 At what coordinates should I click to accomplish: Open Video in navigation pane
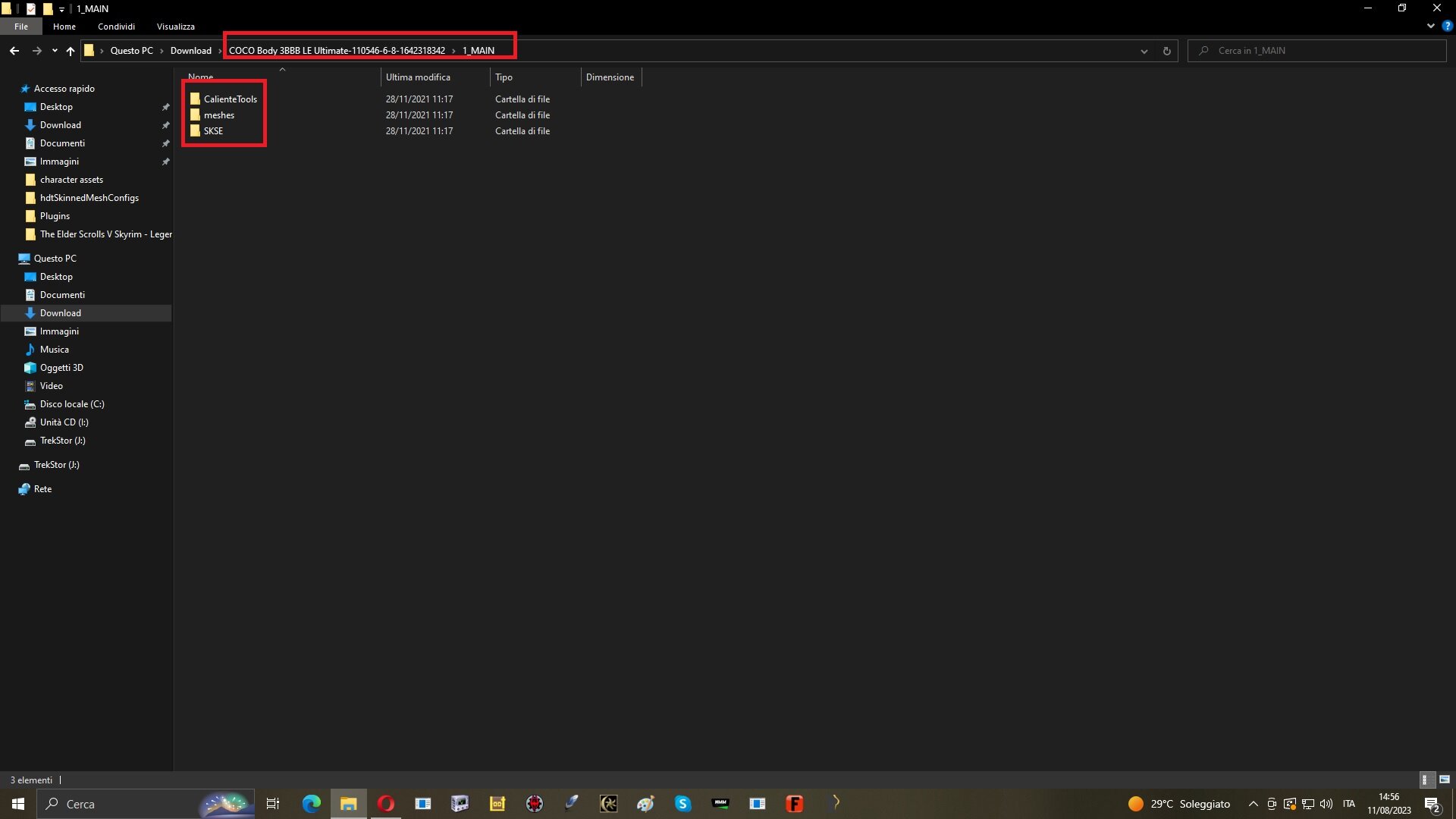tap(51, 386)
